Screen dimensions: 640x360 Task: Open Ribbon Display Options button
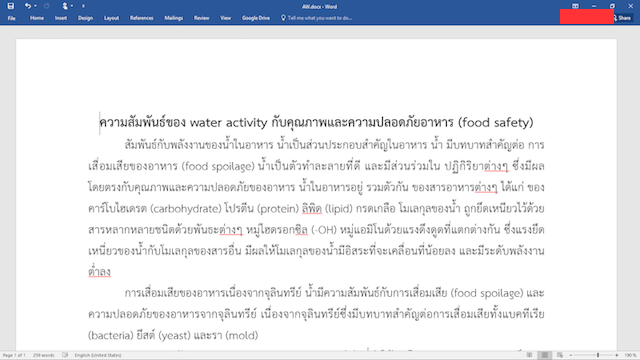point(575,6)
